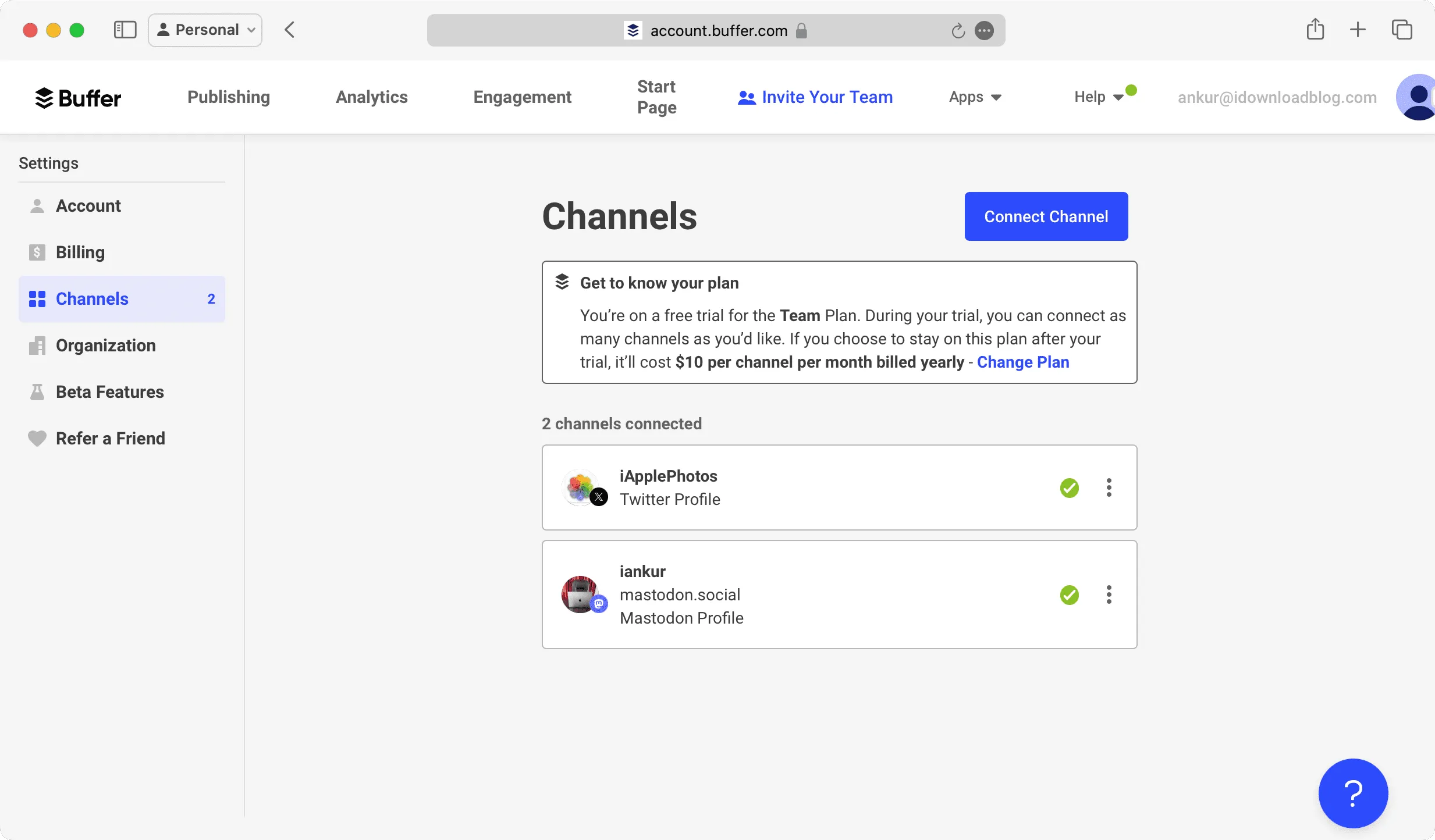The height and width of the screenshot is (840, 1435).
Task: Click the Channels grid icon in the sidebar
Action: (x=37, y=299)
